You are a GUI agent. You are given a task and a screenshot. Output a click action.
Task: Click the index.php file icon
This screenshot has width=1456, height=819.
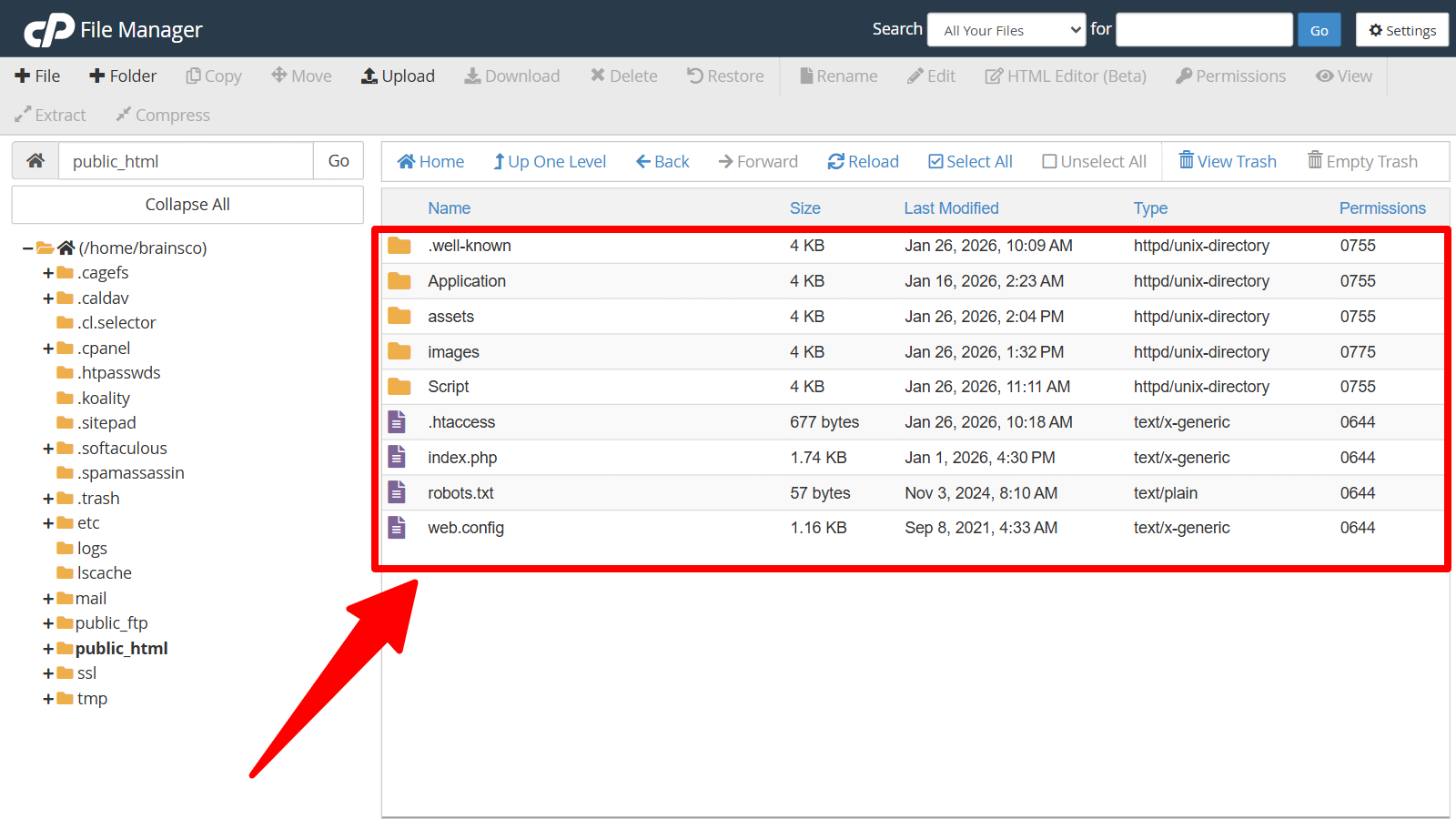coord(397,457)
